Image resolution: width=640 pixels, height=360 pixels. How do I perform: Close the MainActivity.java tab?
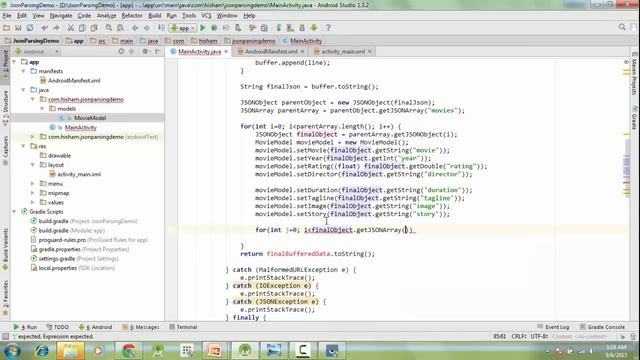(x=226, y=51)
